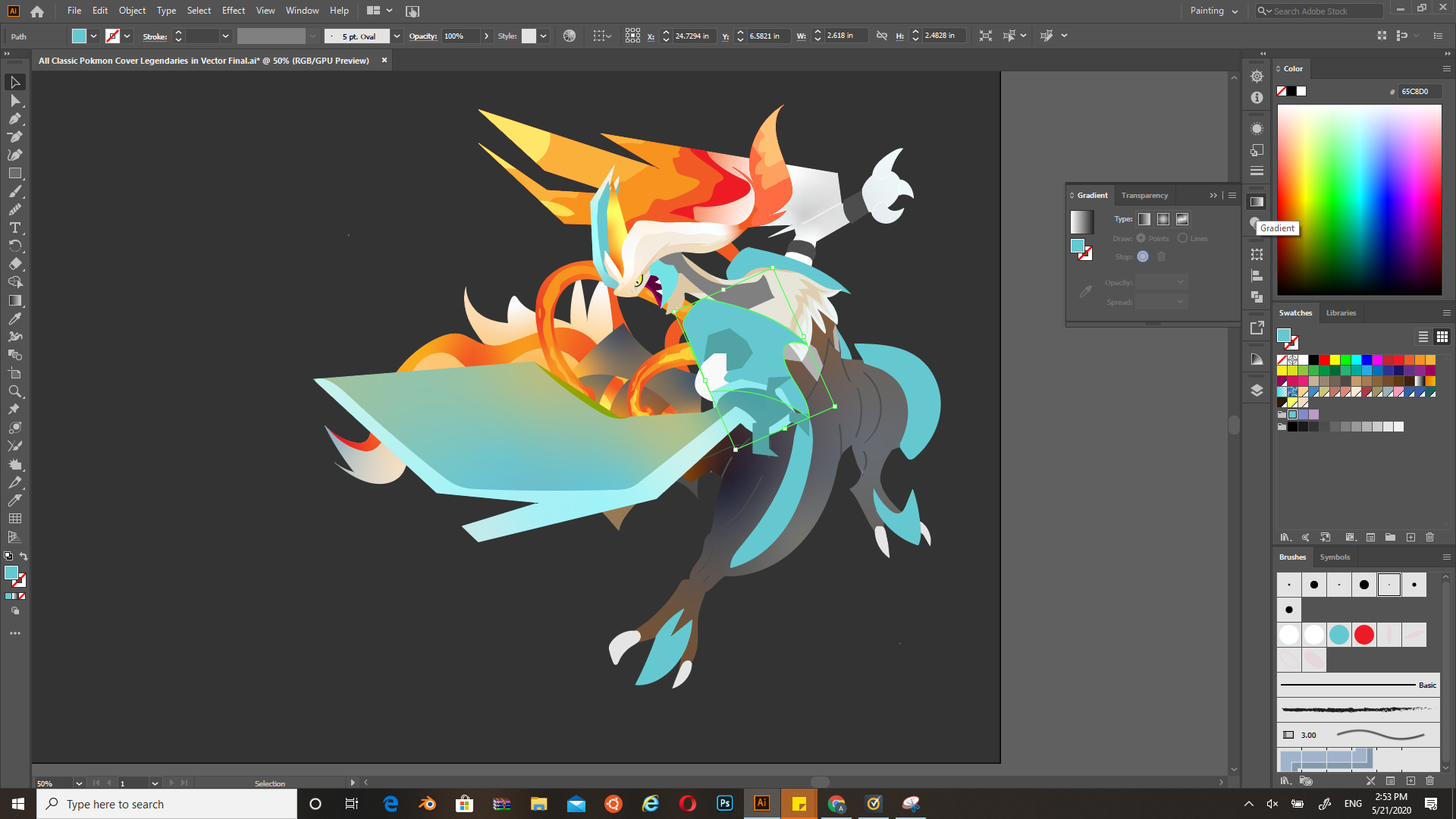Select the Rotate tool
1456x819 pixels.
(15, 246)
